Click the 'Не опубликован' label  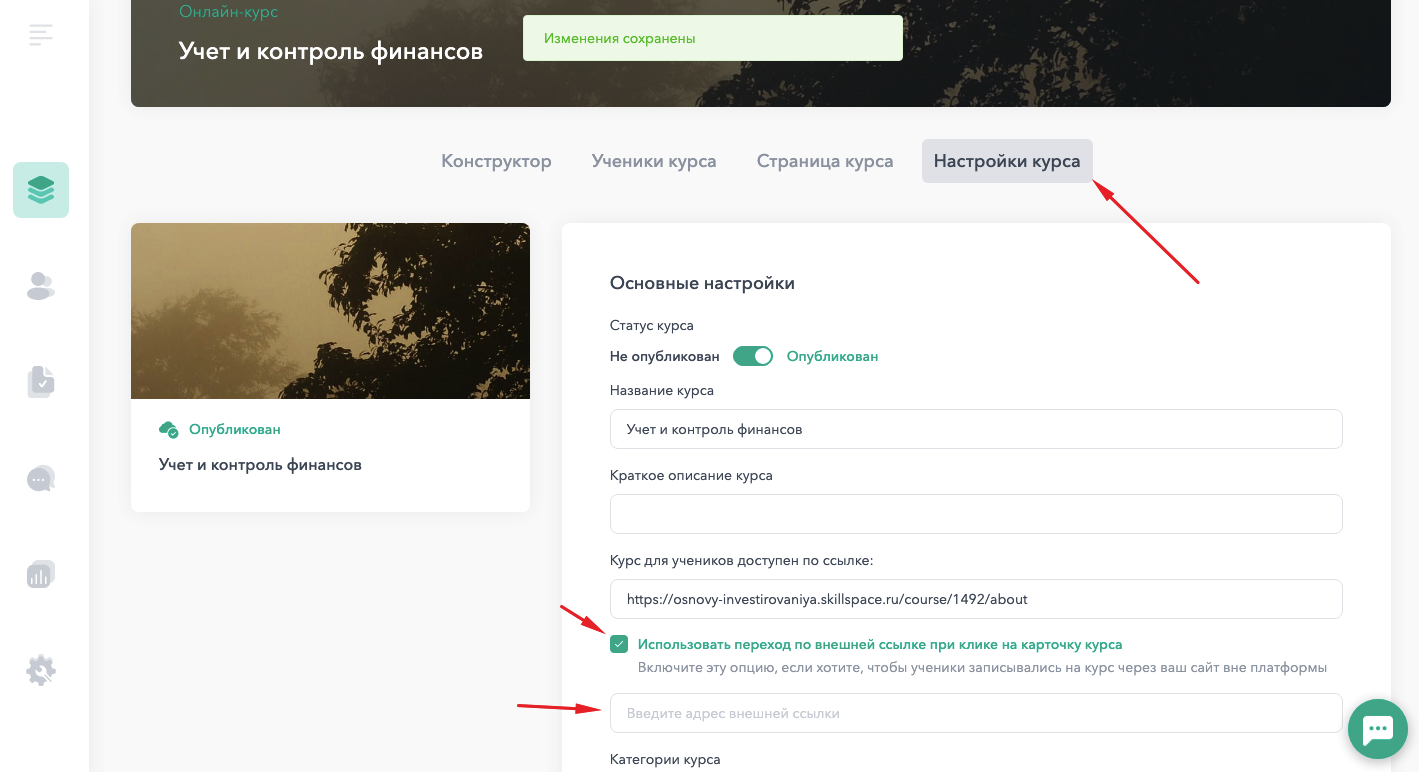665,356
